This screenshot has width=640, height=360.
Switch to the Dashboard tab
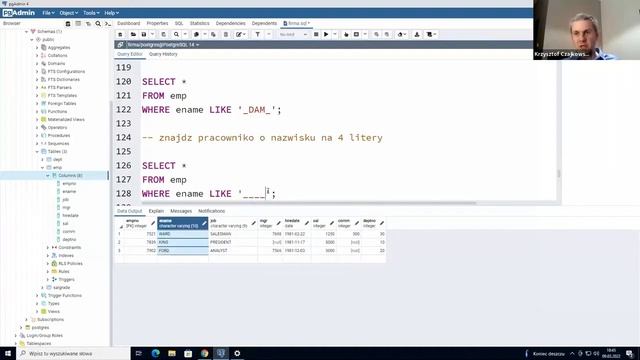coord(129,23)
